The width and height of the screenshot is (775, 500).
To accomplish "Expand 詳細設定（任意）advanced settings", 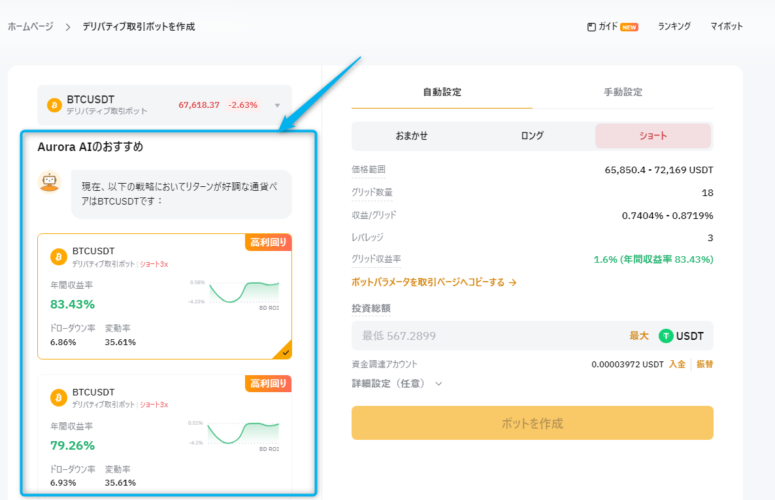I will tap(396, 383).
